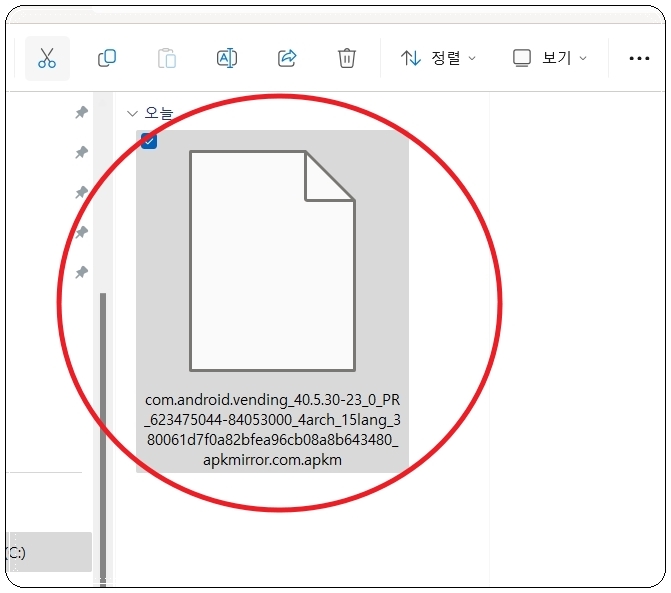Image resolution: width=671 pixels, height=593 pixels.
Task: Share the selected file
Action: 287,58
